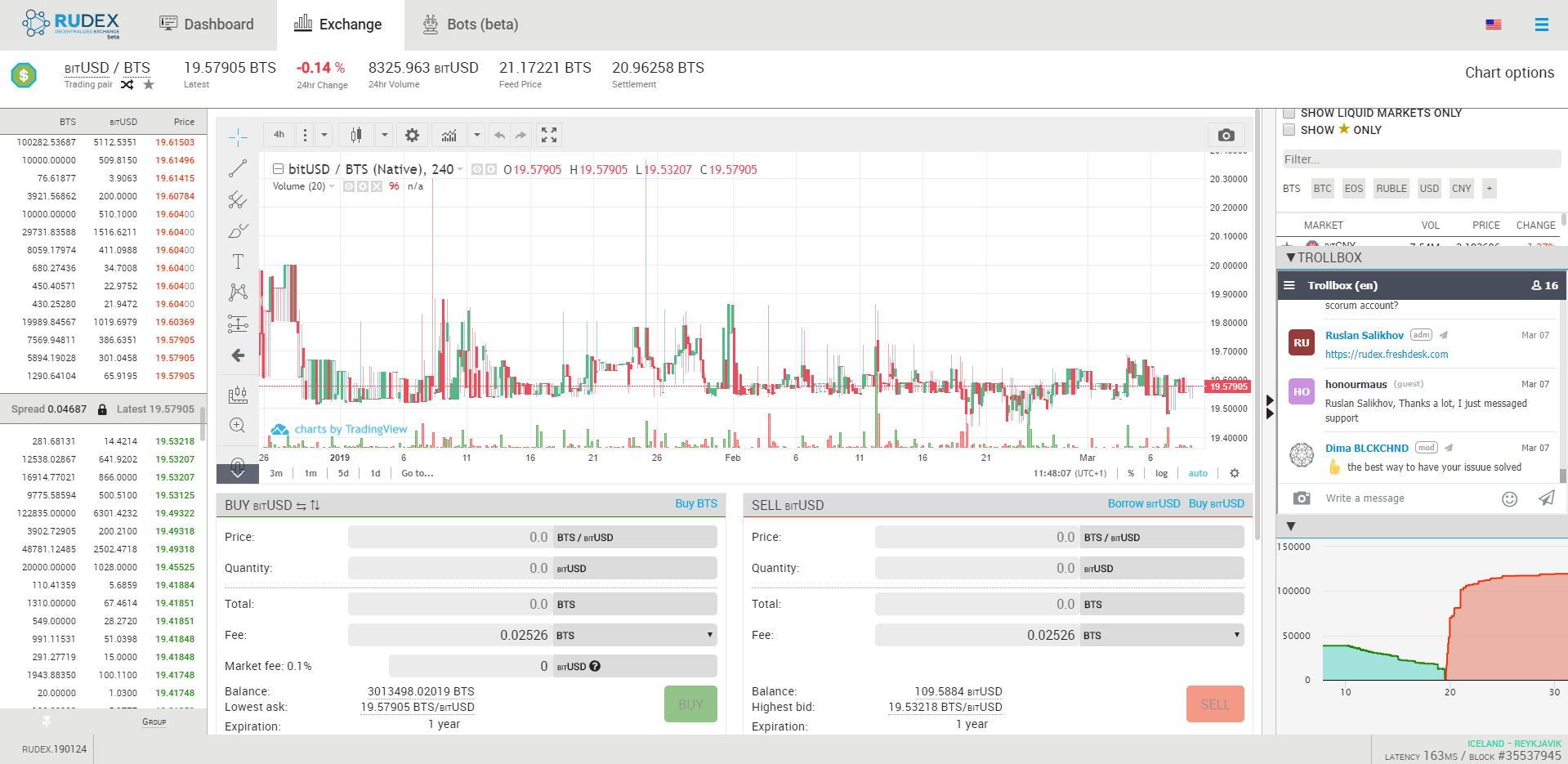The height and width of the screenshot is (764, 1568).
Task: Favorite the bitUSD/BTS pair with star
Action: [149, 84]
